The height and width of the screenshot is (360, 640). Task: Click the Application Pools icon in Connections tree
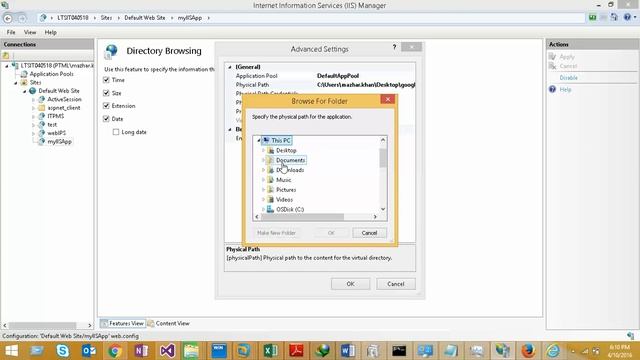[x=24, y=74]
